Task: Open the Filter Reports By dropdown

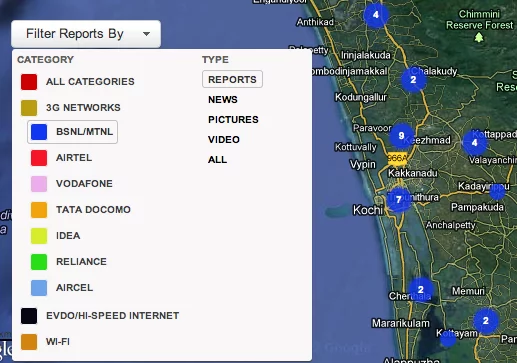Action: coord(86,34)
